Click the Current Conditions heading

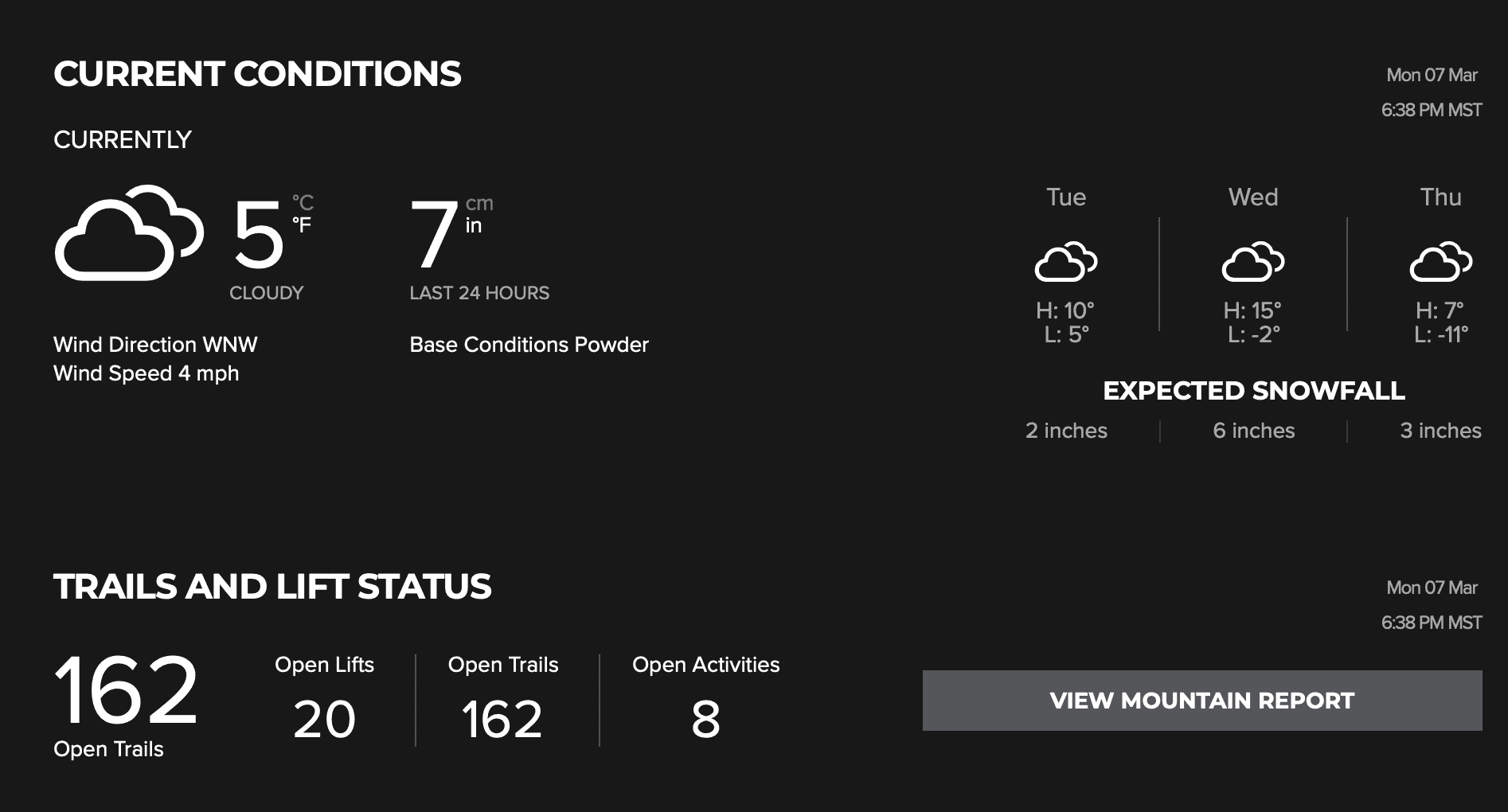[x=257, y=74]
